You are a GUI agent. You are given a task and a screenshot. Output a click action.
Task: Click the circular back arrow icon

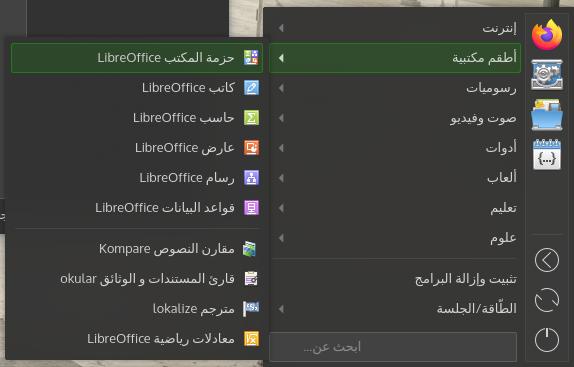[547, 260]
